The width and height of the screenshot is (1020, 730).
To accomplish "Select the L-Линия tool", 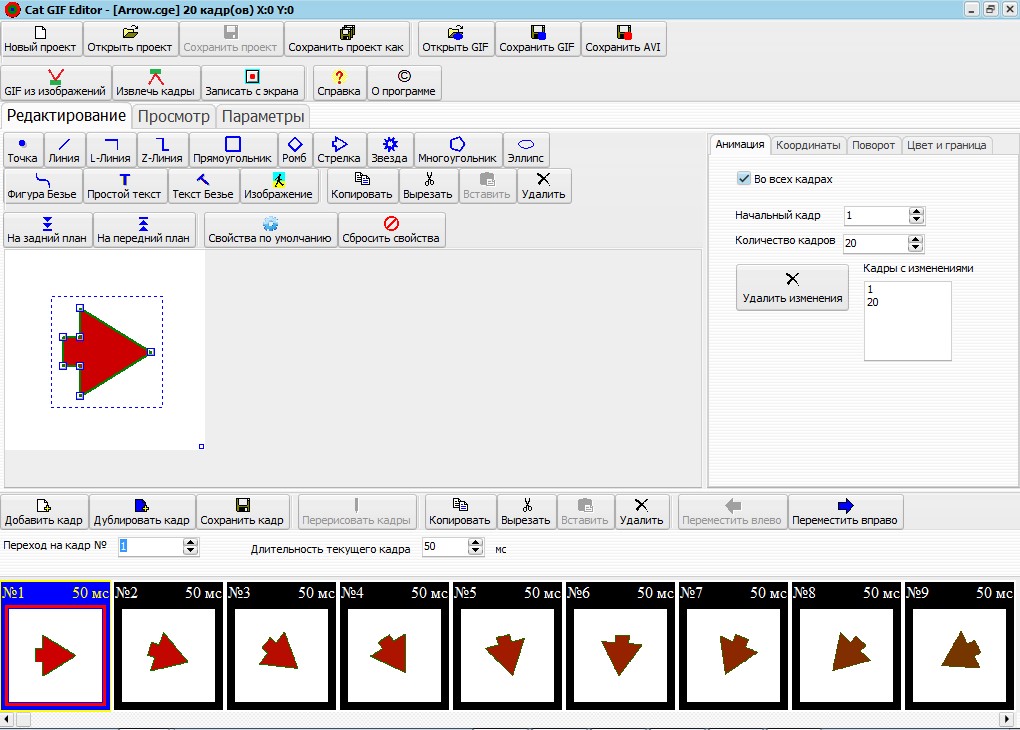I will [111, 150].
